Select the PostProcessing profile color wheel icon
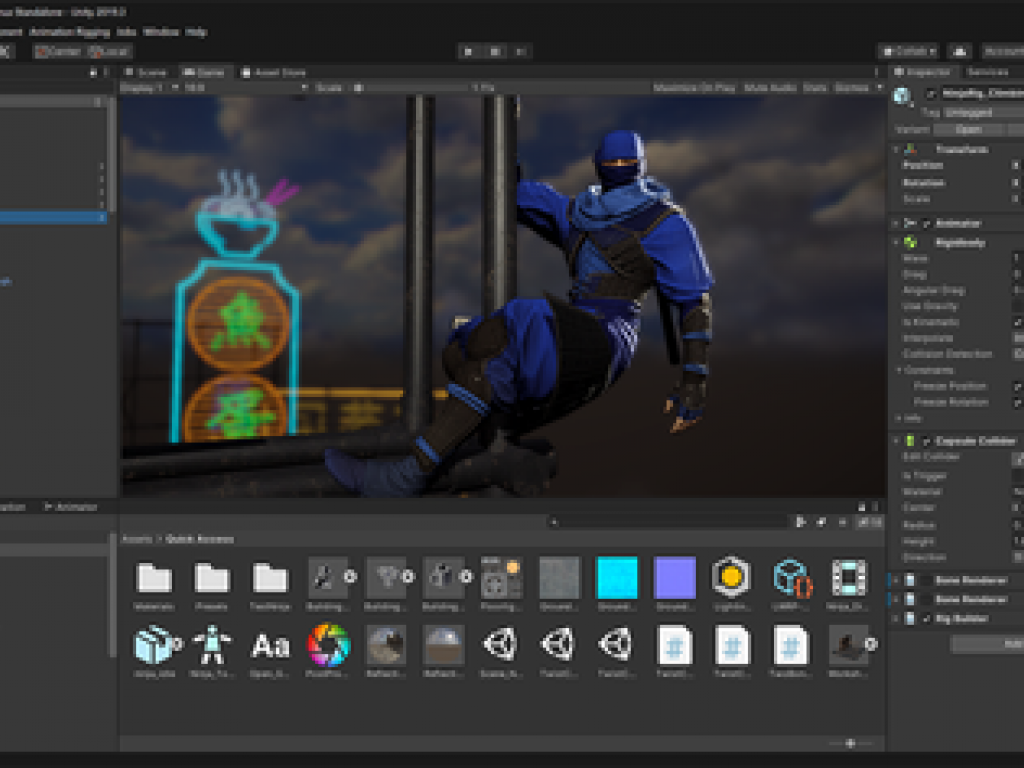1024x768 pixels. pos(328,645)
